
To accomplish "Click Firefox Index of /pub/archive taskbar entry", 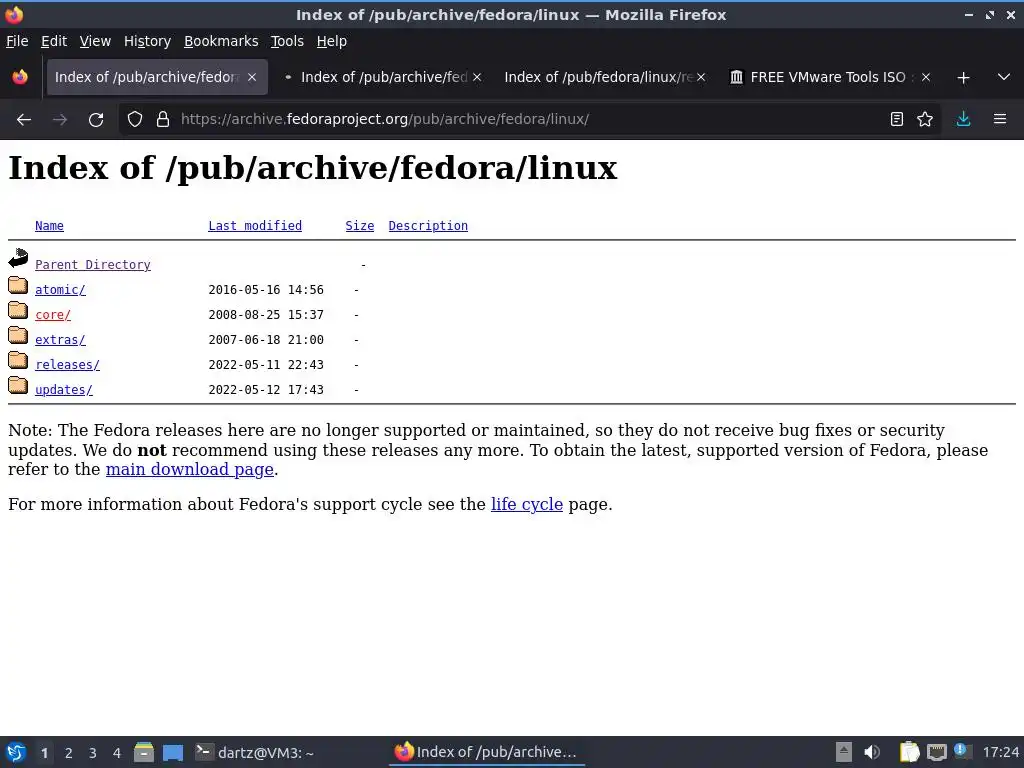I will [x=487, y=752].
